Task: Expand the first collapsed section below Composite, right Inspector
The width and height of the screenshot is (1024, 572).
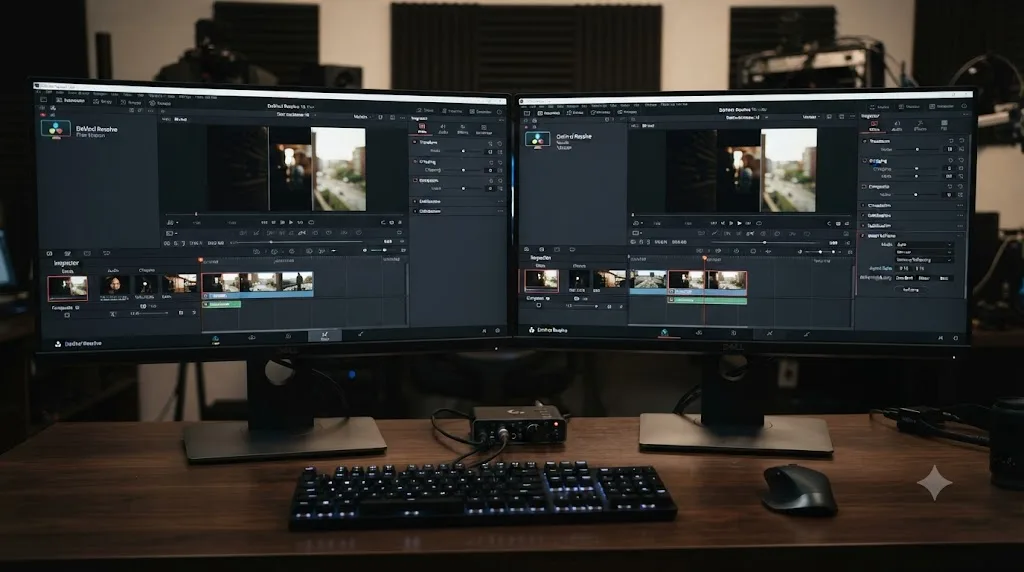Action: [912, 206]
